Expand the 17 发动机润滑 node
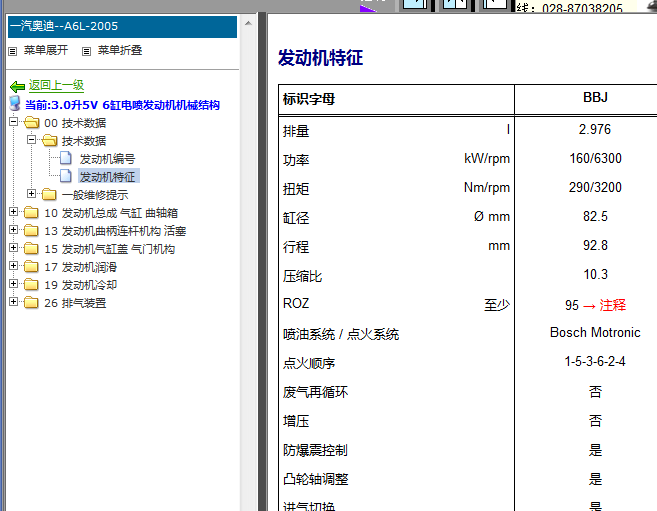 tap(13, 266)
